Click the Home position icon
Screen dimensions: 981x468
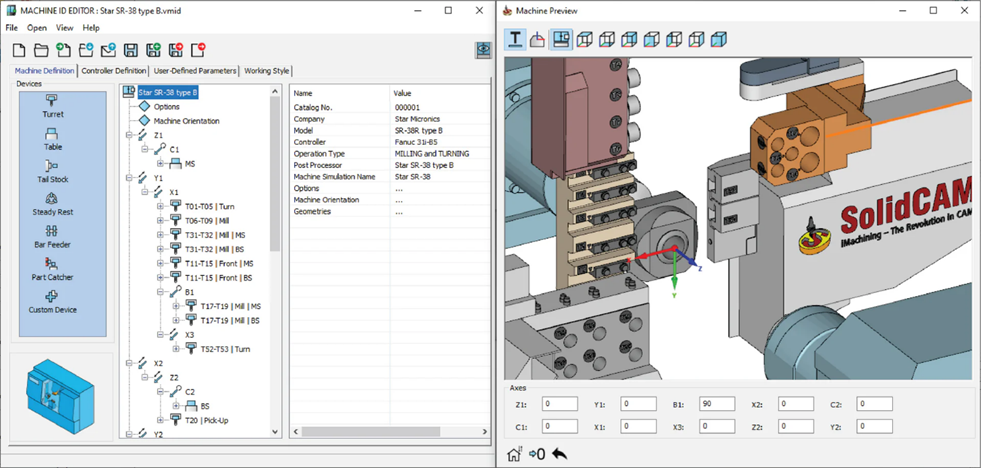pyautogui.click(x=514, y=454)
